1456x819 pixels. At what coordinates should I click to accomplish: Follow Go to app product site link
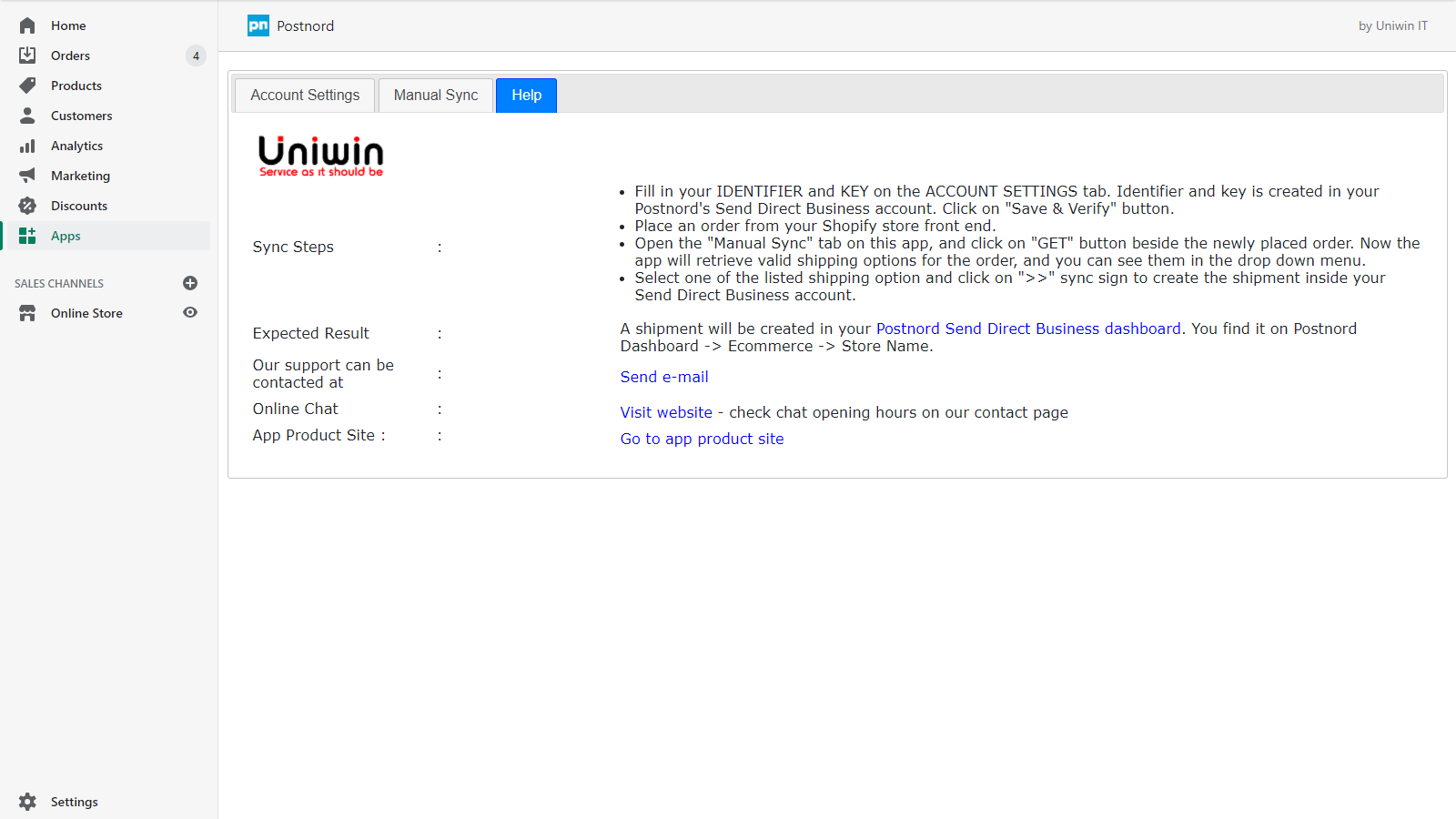(x=702, y=439)
